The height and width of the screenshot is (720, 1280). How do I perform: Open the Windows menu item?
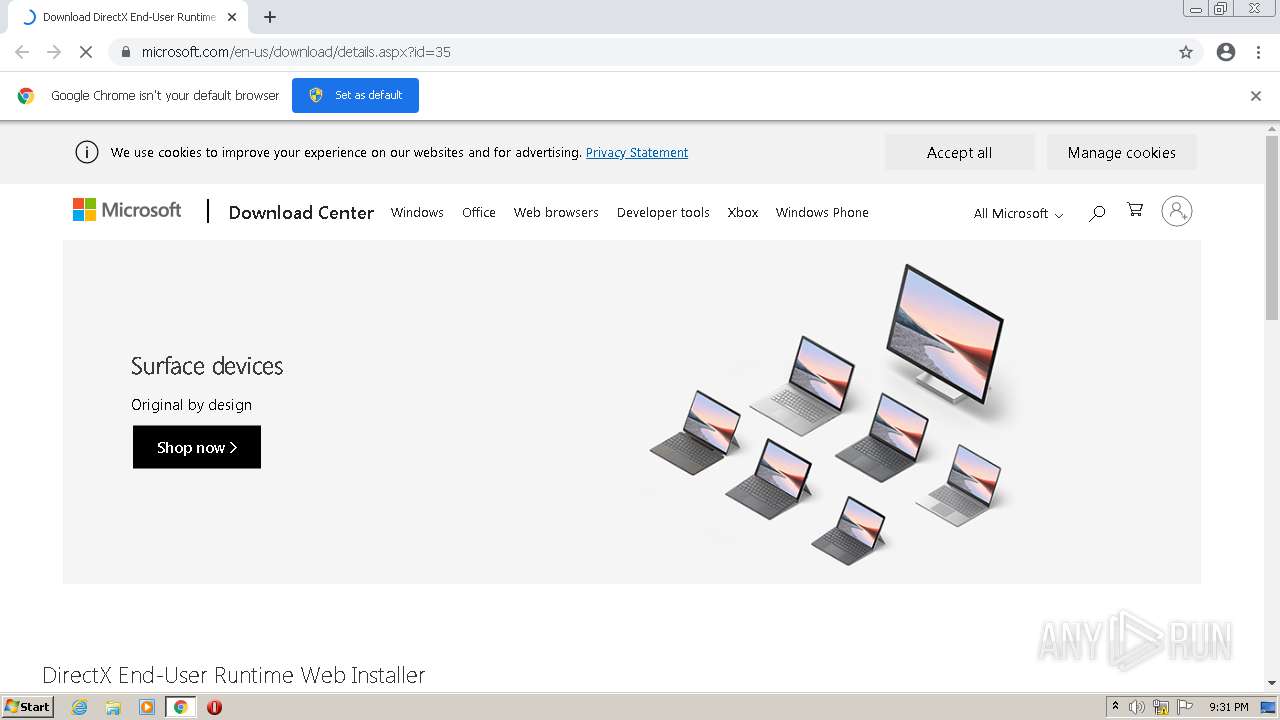coord(417,212)
